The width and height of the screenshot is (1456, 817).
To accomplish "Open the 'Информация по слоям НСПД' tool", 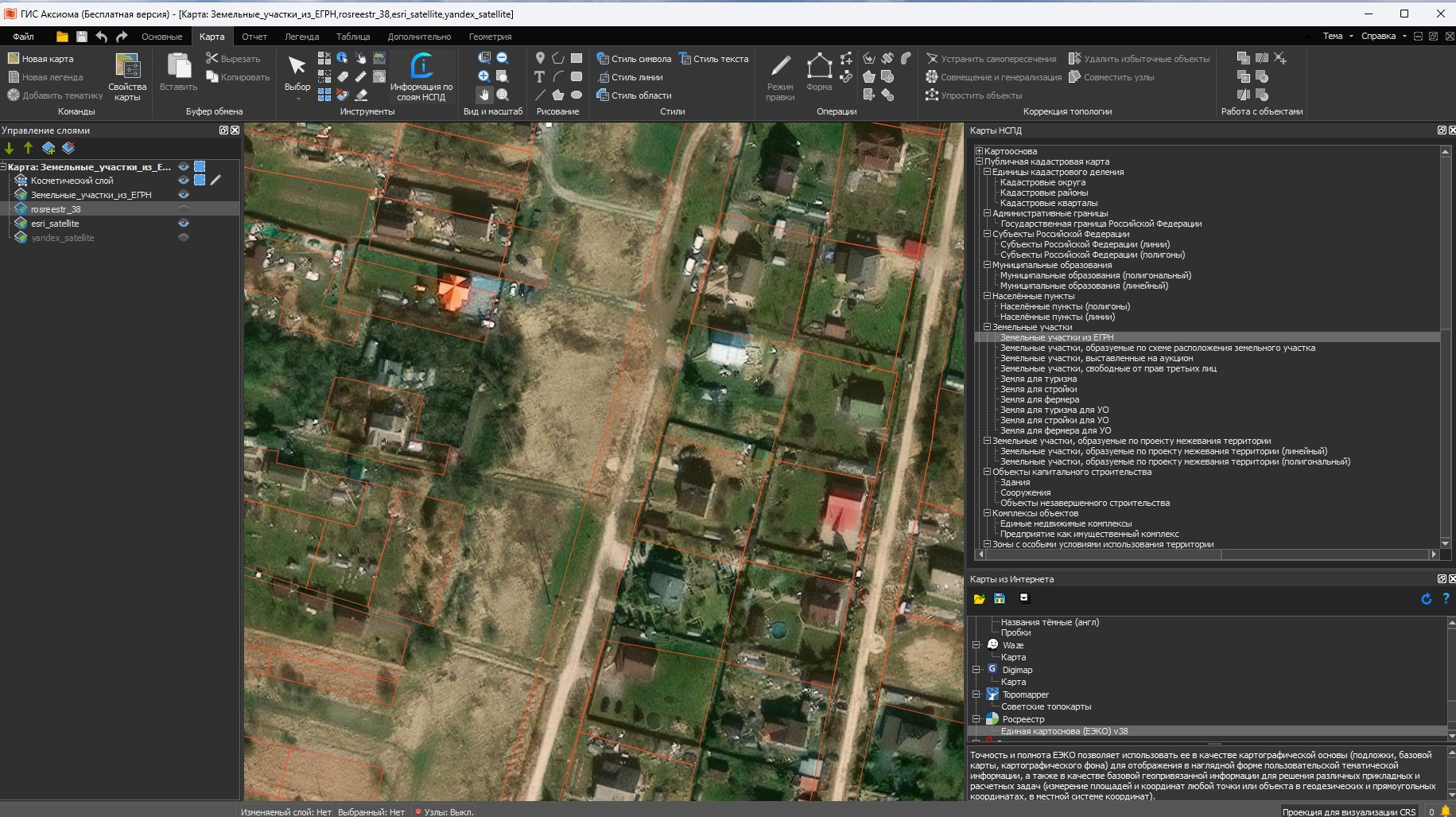I will click(421, 76).
